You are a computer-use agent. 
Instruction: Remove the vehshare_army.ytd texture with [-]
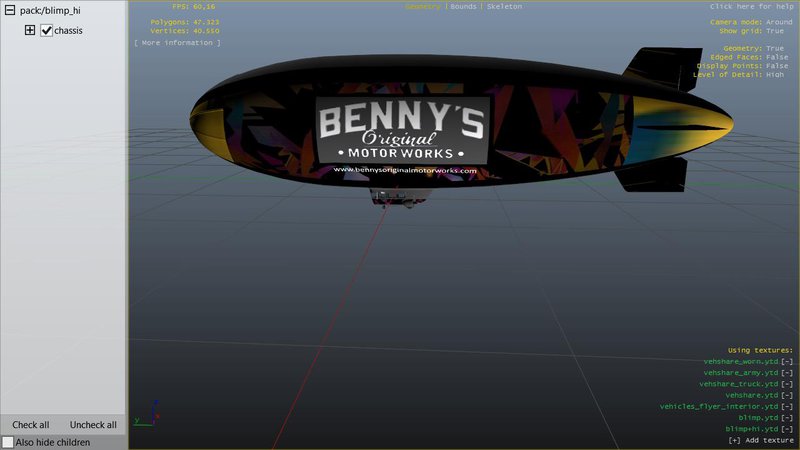[787, 373]
